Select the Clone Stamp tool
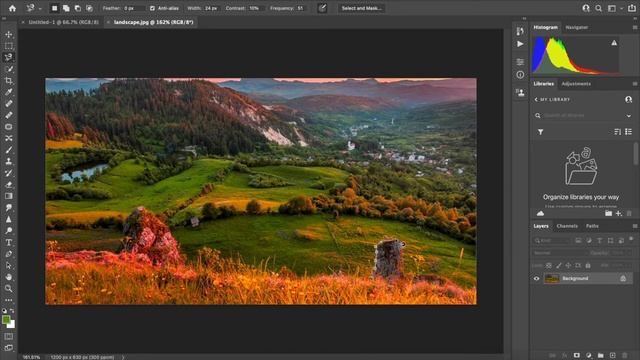 tap(9, 162)
